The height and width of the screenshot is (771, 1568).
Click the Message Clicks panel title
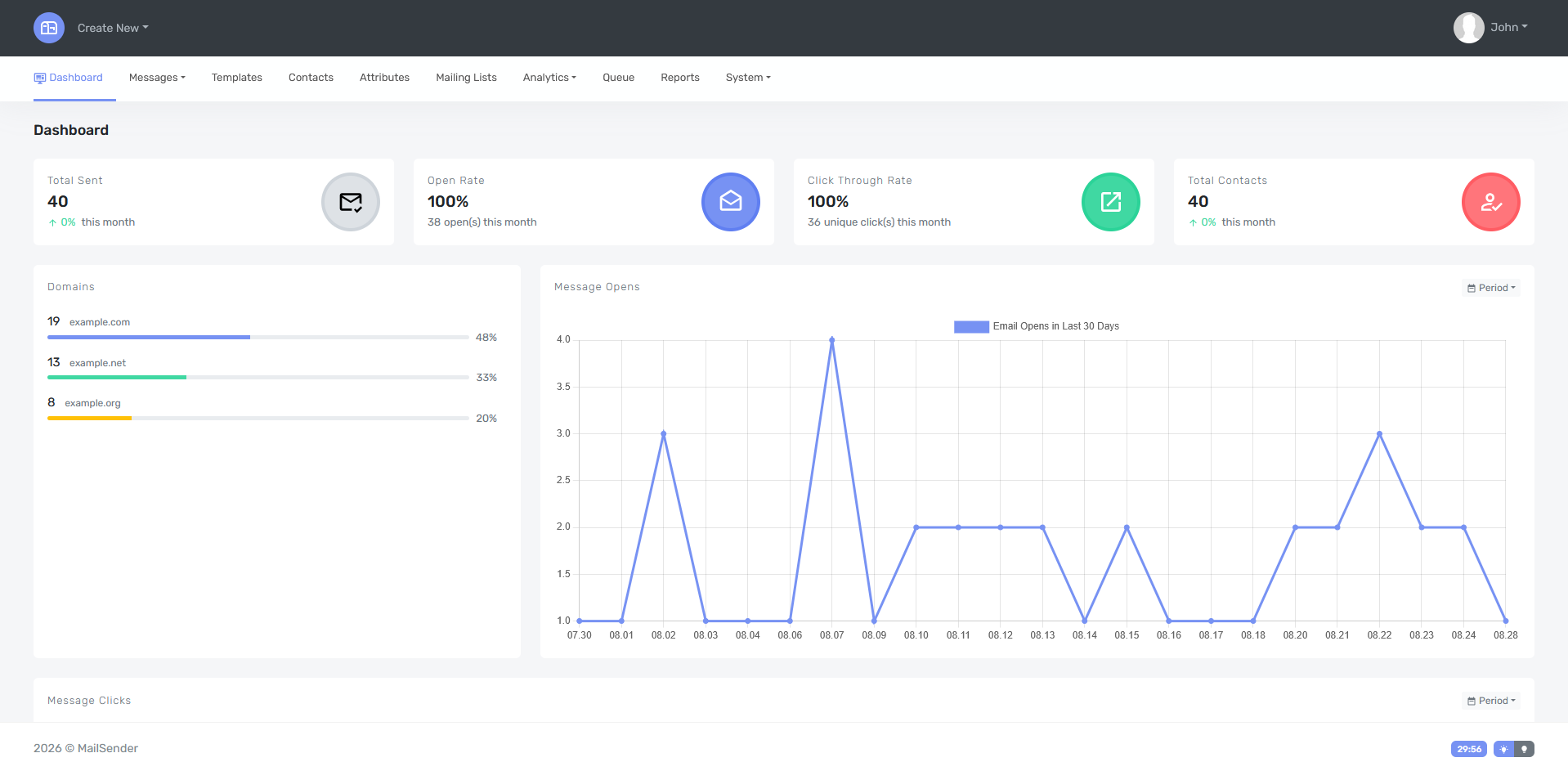tap(89, 701)
